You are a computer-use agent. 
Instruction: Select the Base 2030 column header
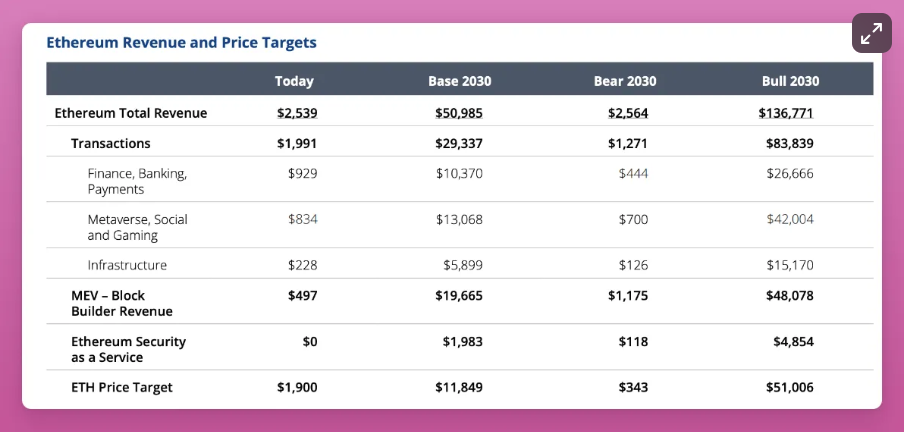click(459, 80)
